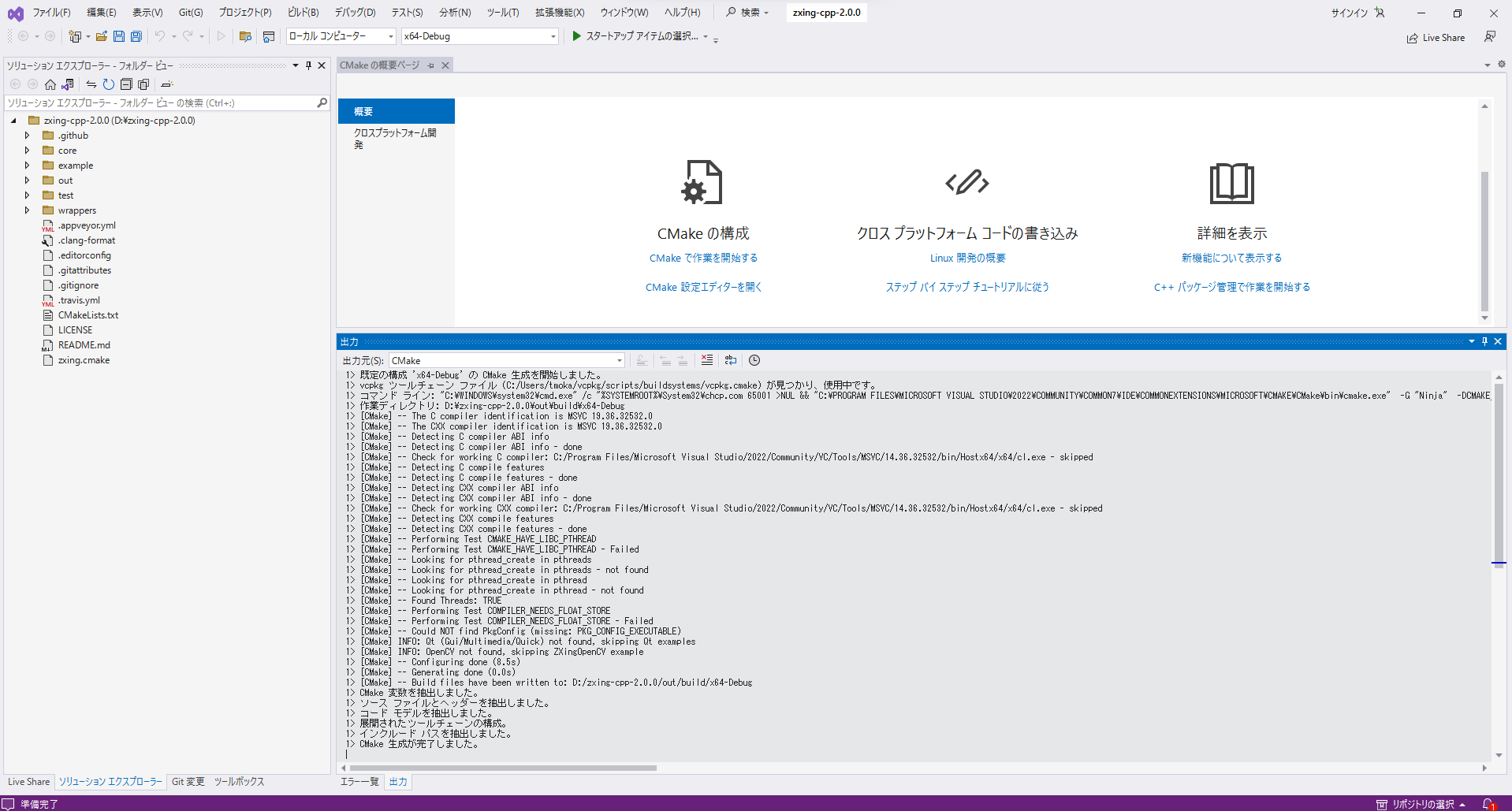Clear all output in the CMake output pane
The image size is (1512, 811).
(x=707, y=360)
